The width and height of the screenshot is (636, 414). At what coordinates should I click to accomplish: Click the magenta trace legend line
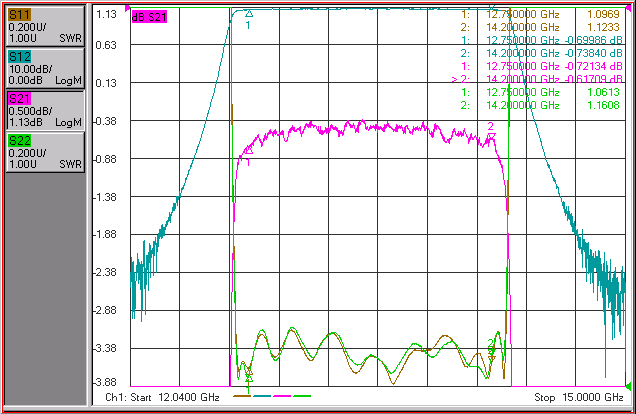tap(282, 396)
